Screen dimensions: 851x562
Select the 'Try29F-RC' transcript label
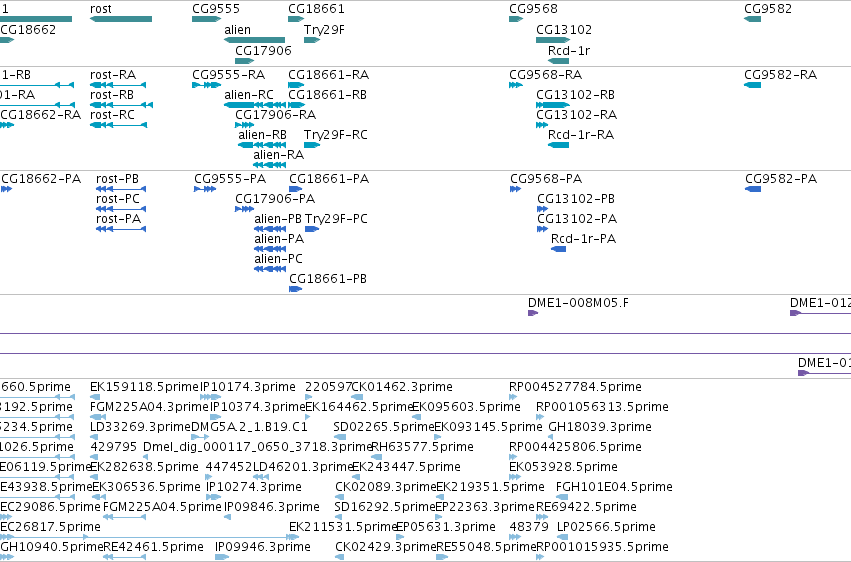click(336, 135)
